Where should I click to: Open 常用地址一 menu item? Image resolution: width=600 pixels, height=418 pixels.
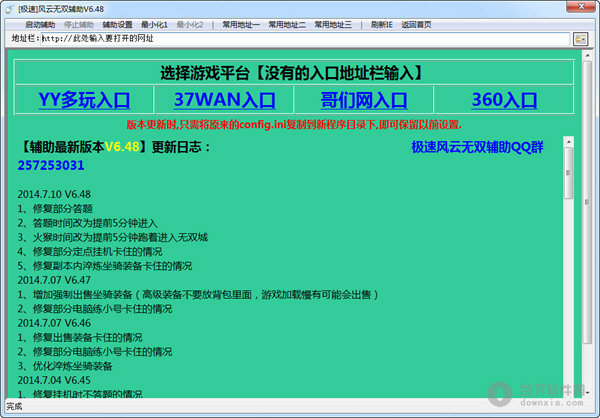(241, 25)
